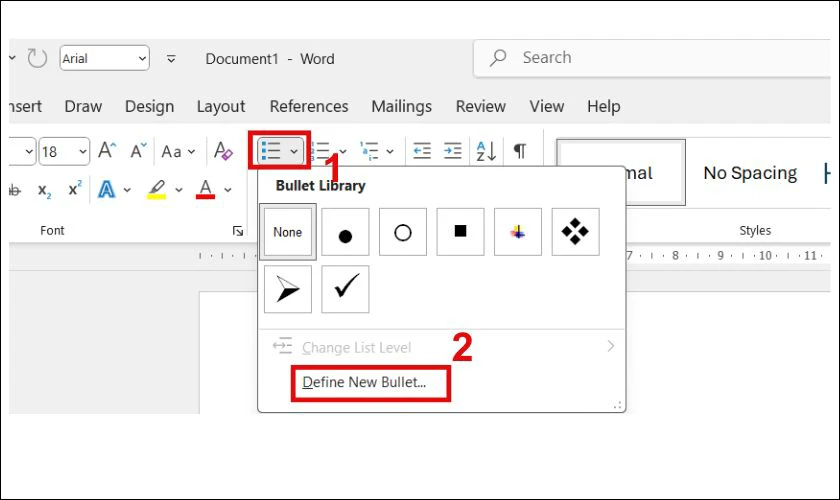Choose Define New Bullet option
This screenshot has width=840, height=500.
(364, 382)
